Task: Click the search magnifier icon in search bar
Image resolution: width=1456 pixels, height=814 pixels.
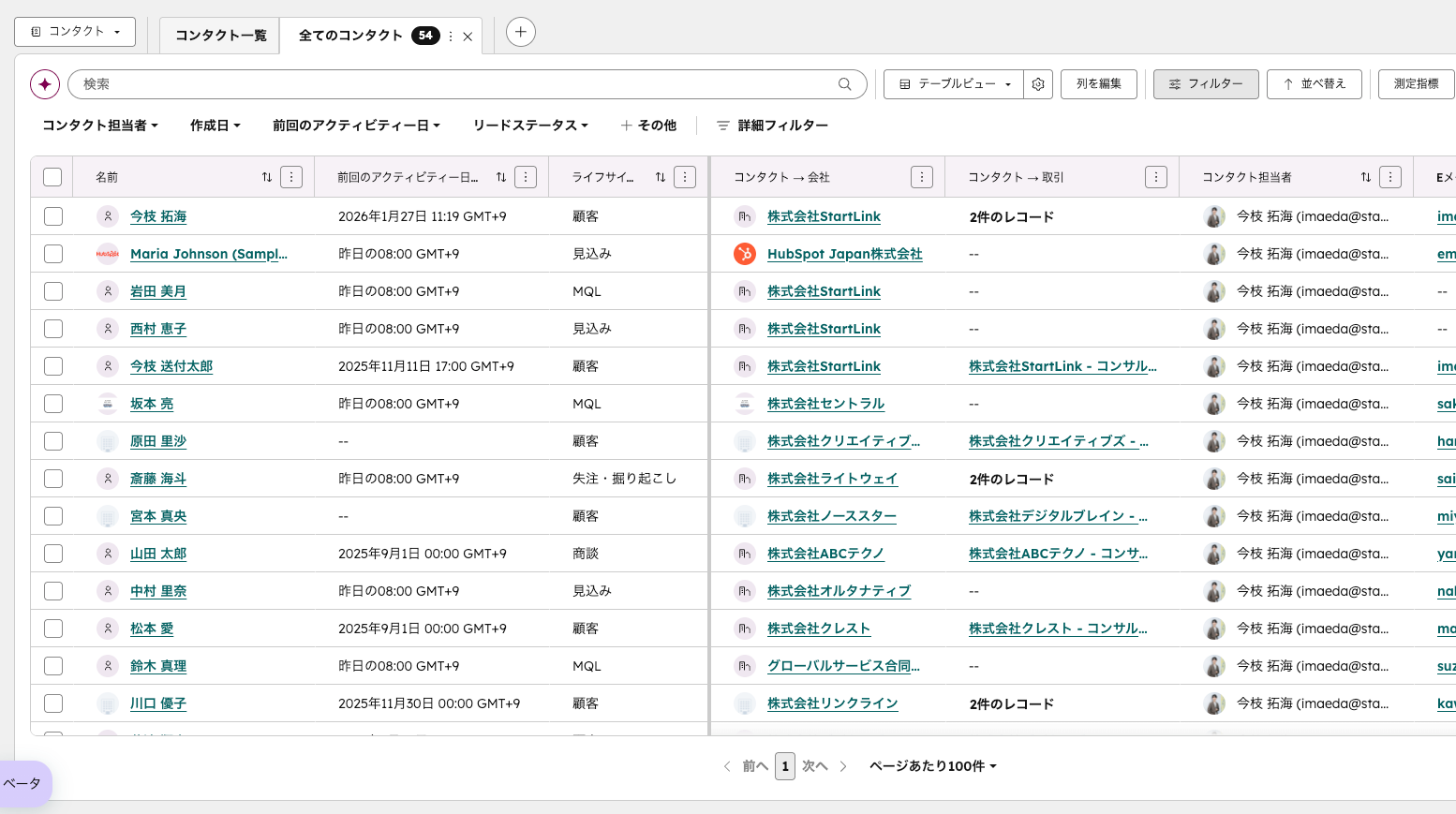Action: tap(846, 84)
